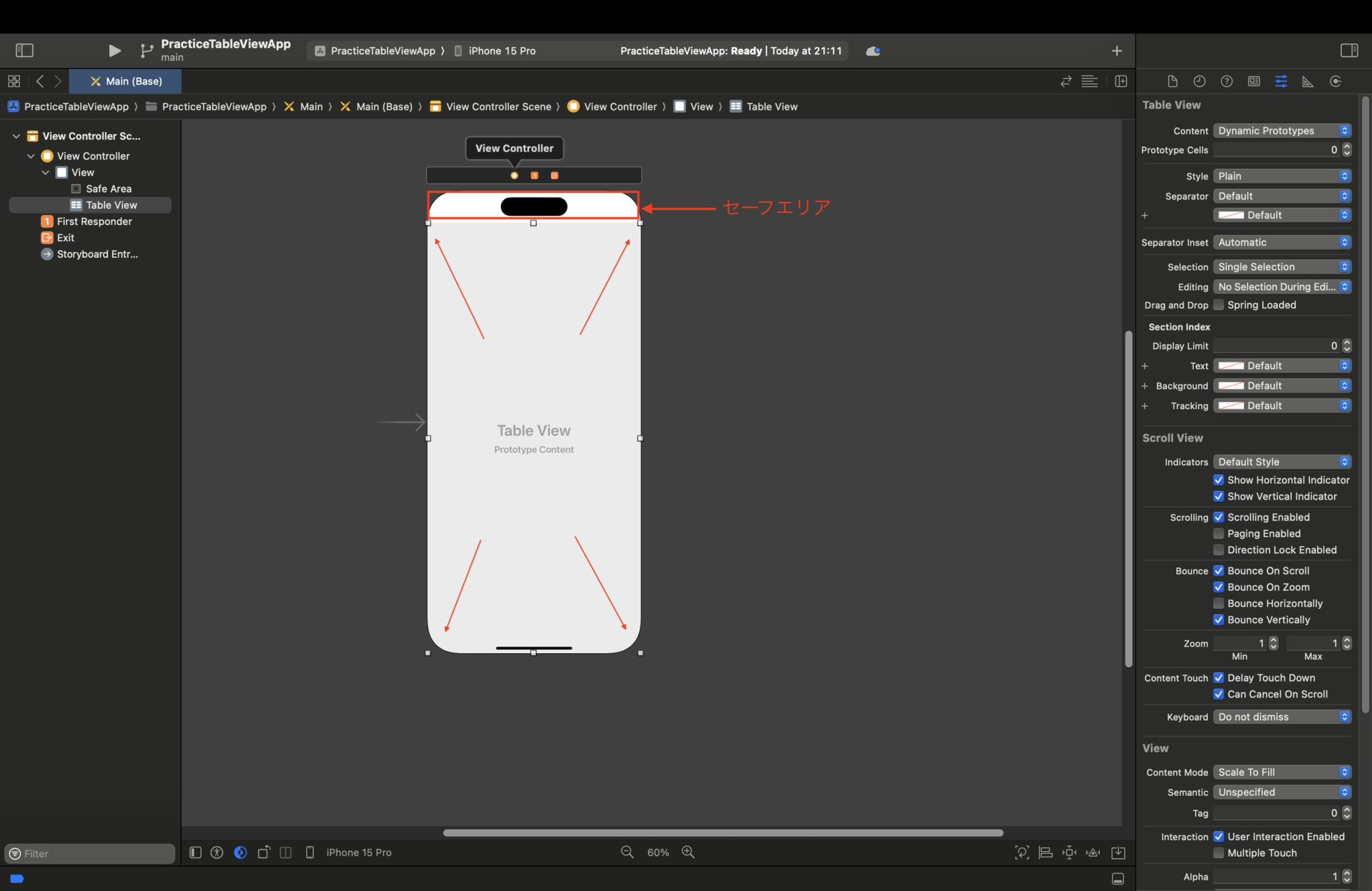Toggle dark appearance preview in the canvas bar
This screenshot has width=1372, height=891.
click(x=240, y=852)
